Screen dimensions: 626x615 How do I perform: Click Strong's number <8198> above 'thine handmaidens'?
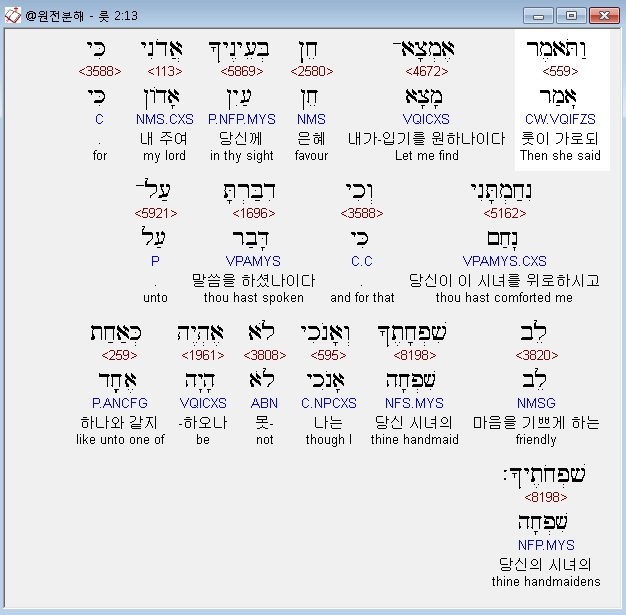point(546,498)
